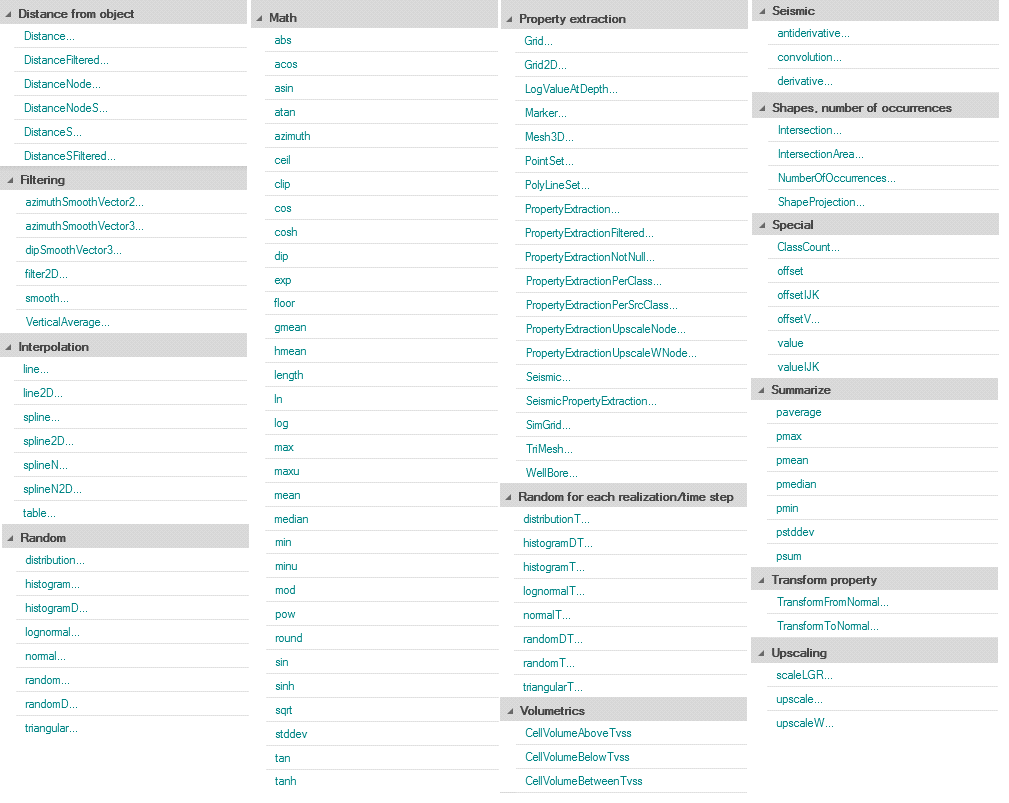Select the histogramDT... realization function
Image resolution: width=1009 pixels, height=803 pixels.
(x=558, y=543)
